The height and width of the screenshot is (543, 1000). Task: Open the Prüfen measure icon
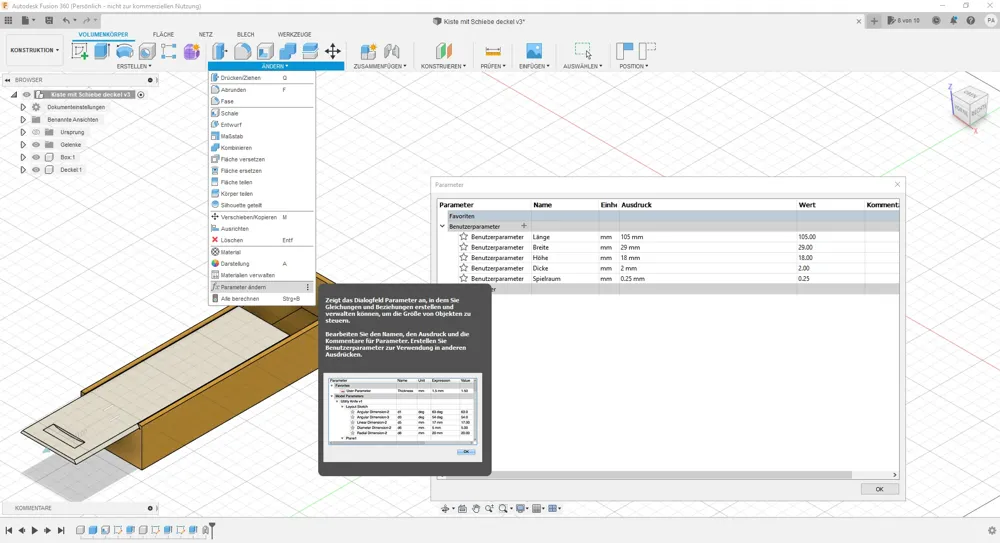coord(493,51)
